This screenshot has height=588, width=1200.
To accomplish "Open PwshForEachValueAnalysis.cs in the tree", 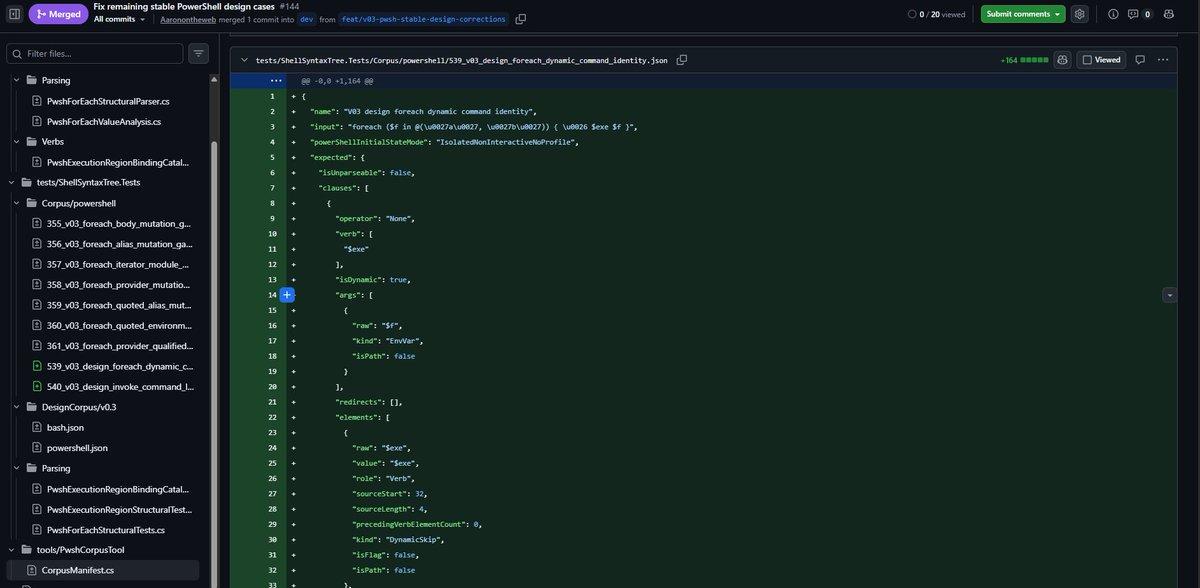I will [104, 121].
